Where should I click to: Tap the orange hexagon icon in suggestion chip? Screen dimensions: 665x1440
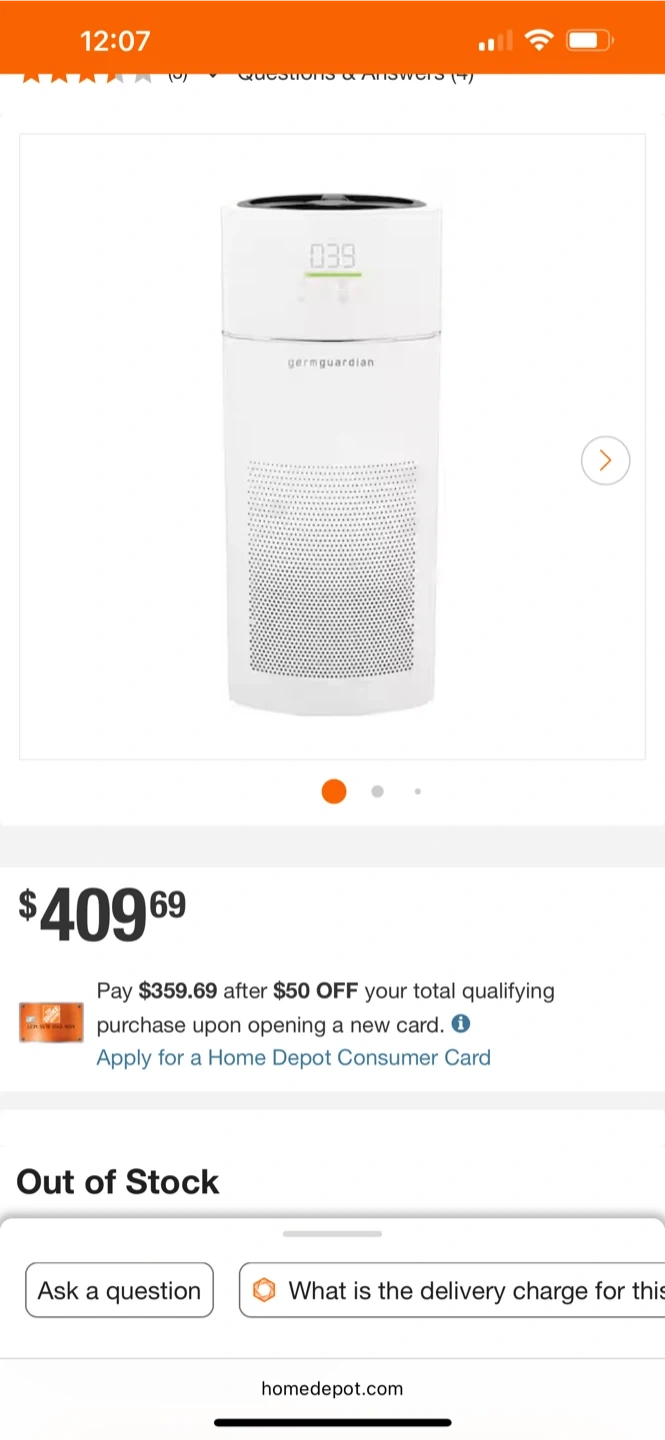click(264, 1291)
